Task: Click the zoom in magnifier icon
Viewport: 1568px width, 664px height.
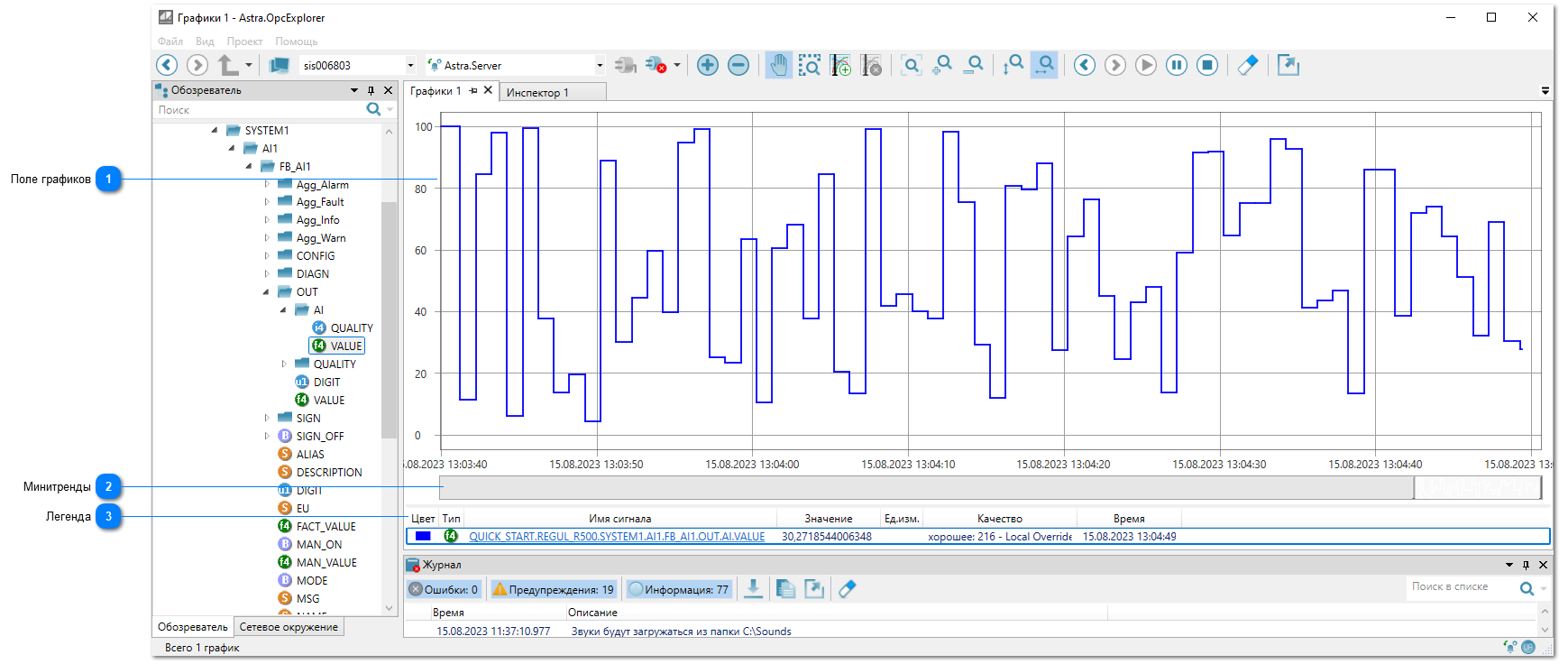Action: tap(943, 65)
